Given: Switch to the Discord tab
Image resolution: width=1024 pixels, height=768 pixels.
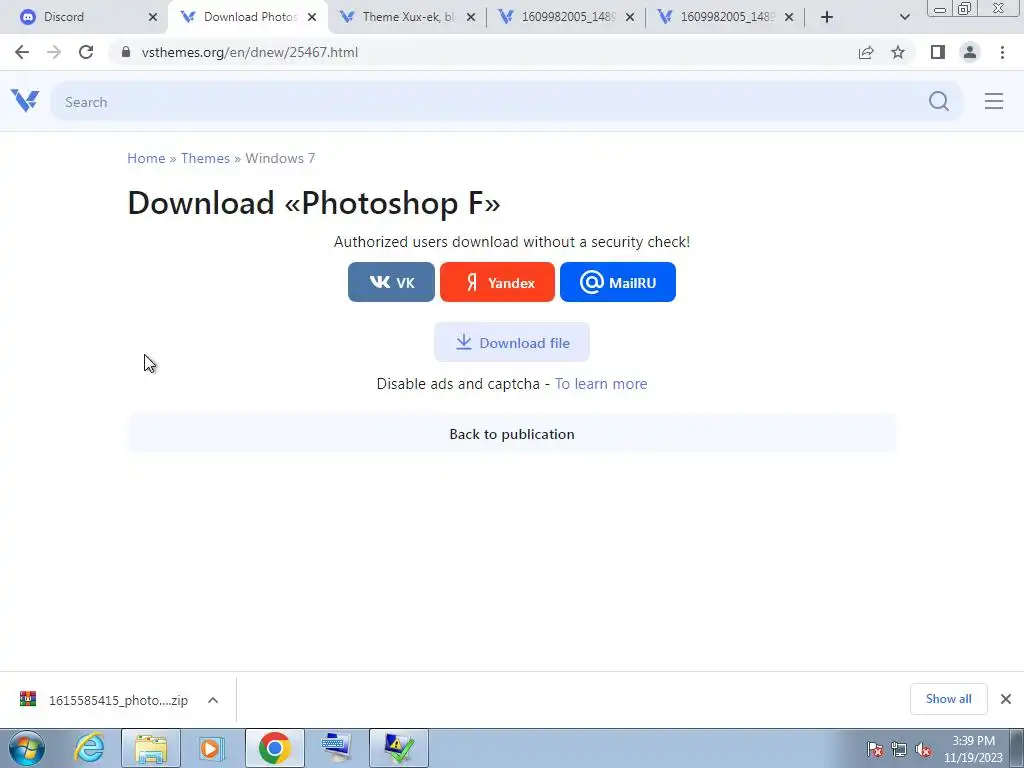Looking at the screenshot, I should pos(84,17).
